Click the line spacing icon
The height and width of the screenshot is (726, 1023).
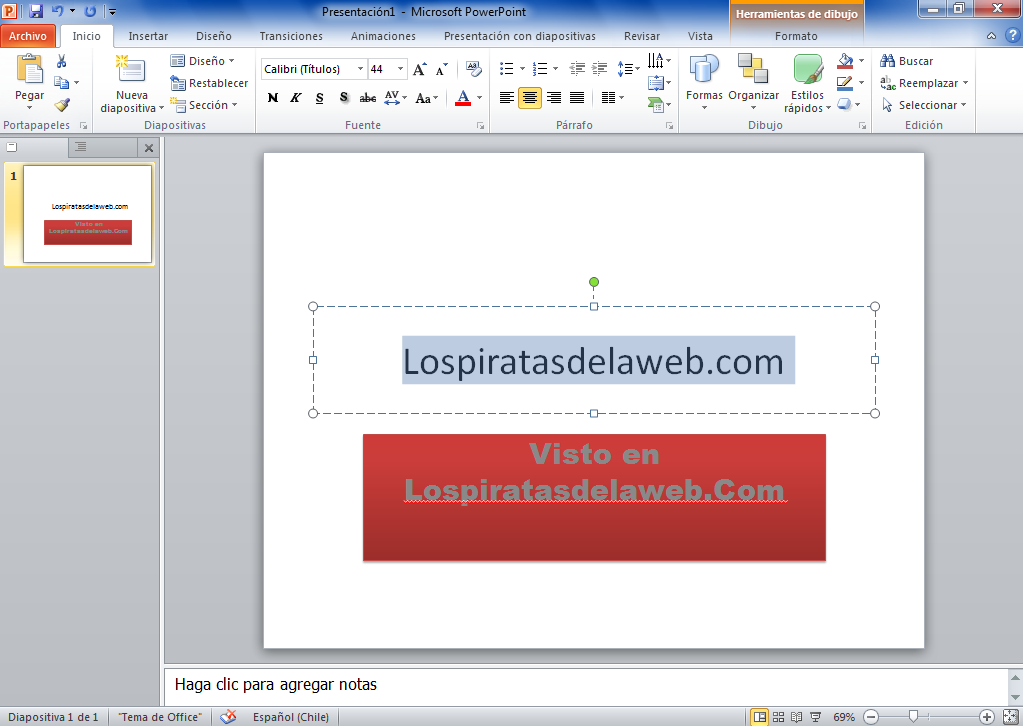pyautogui.click(x=625, y=68)
